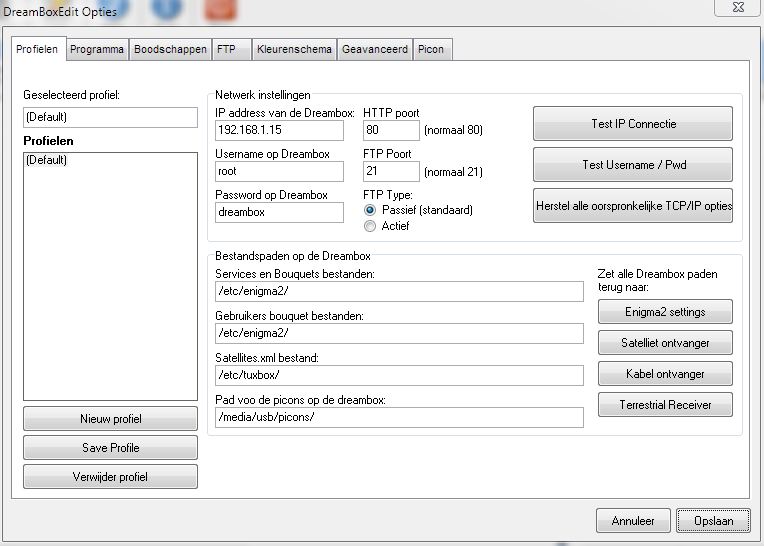Image resolution: width=764 pixels, height=546 pixels.
Task: Click the Save Profile button
Action: point(111,448)
